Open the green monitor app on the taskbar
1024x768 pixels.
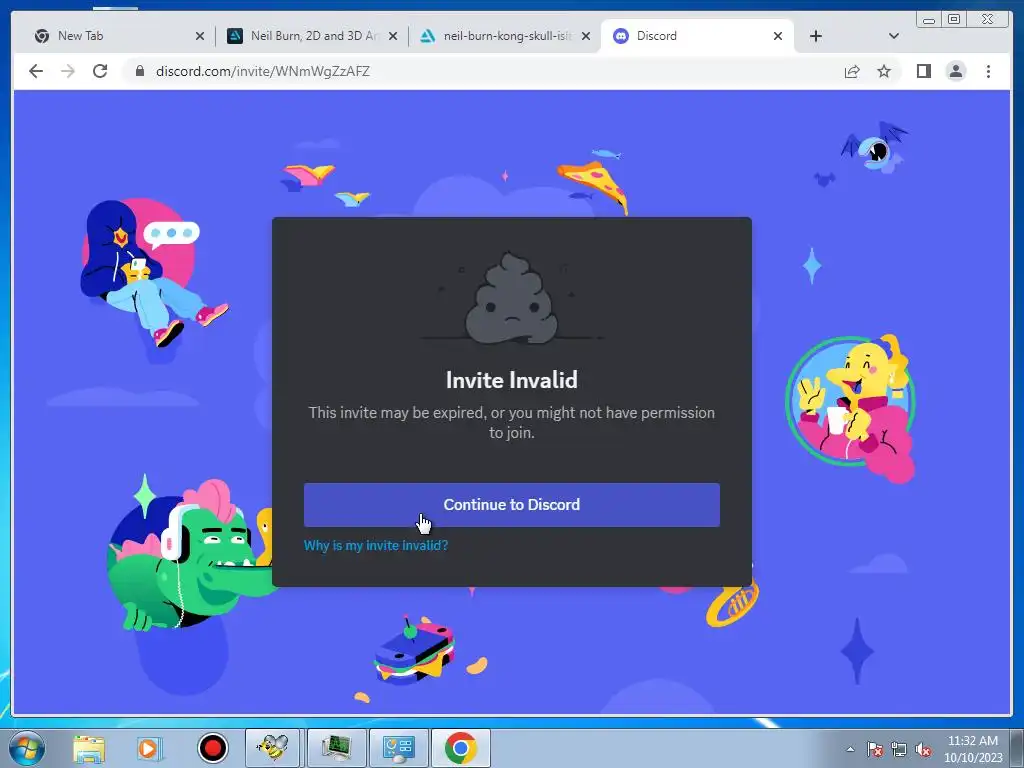(x=337, y=748)
